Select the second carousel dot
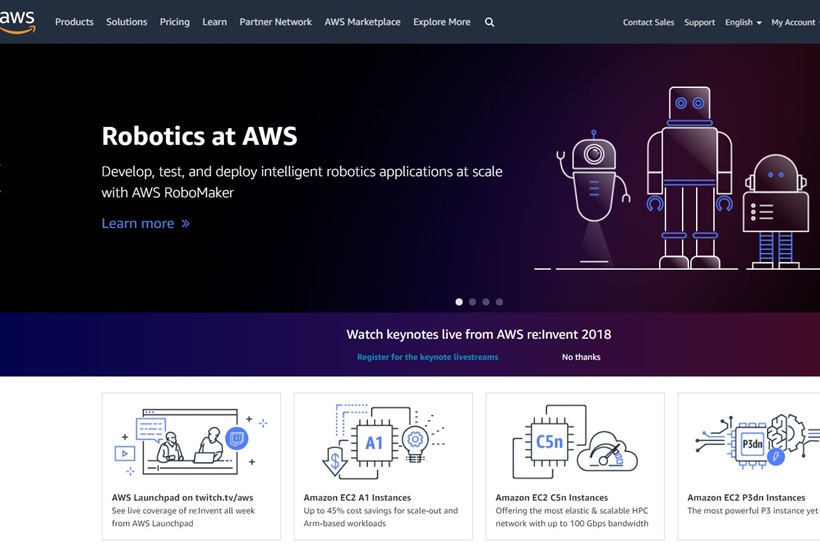 coord(473,302)
